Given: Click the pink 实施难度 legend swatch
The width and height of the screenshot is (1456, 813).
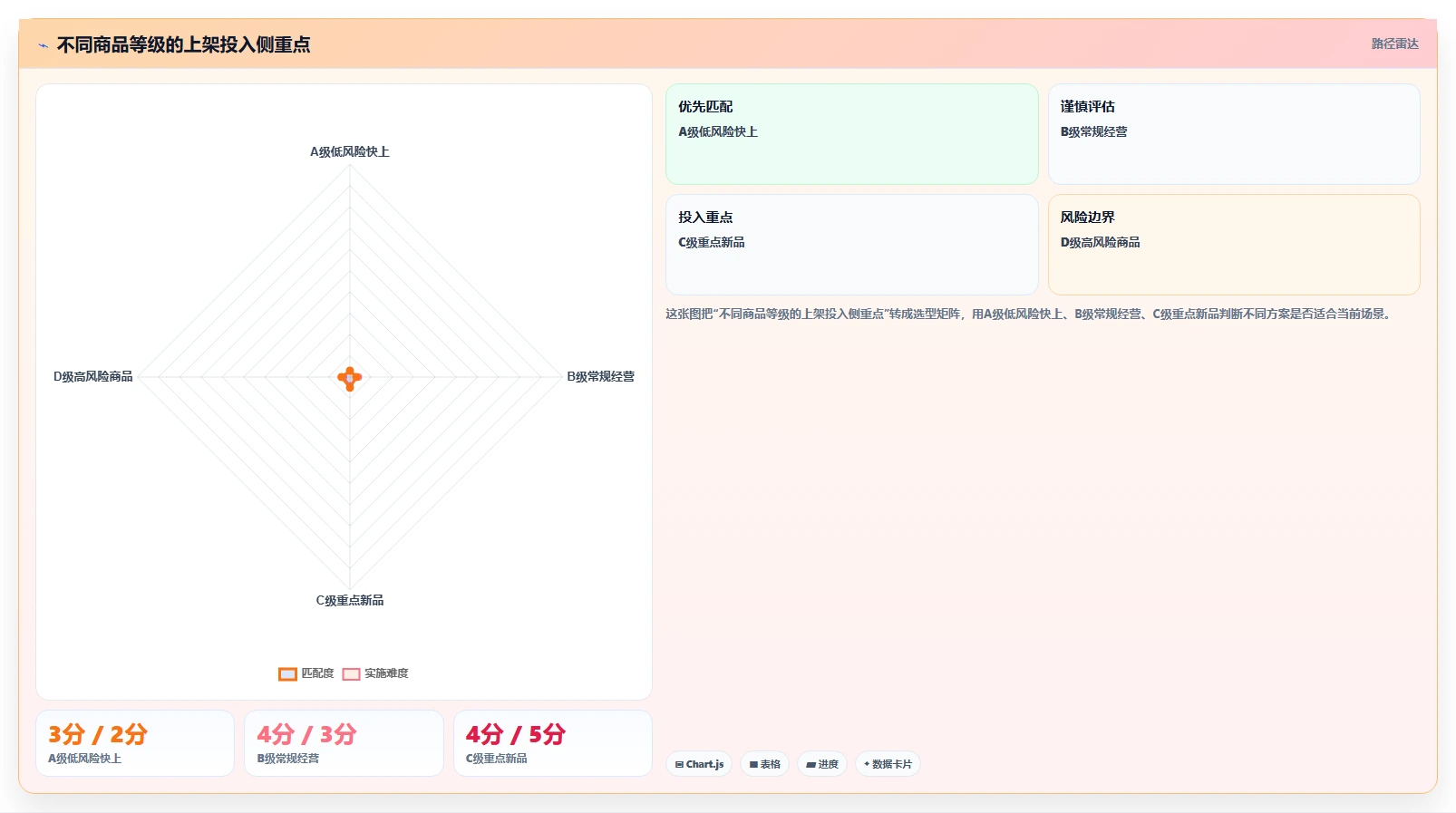Looking at the screenshot, I should pos(352,673).
